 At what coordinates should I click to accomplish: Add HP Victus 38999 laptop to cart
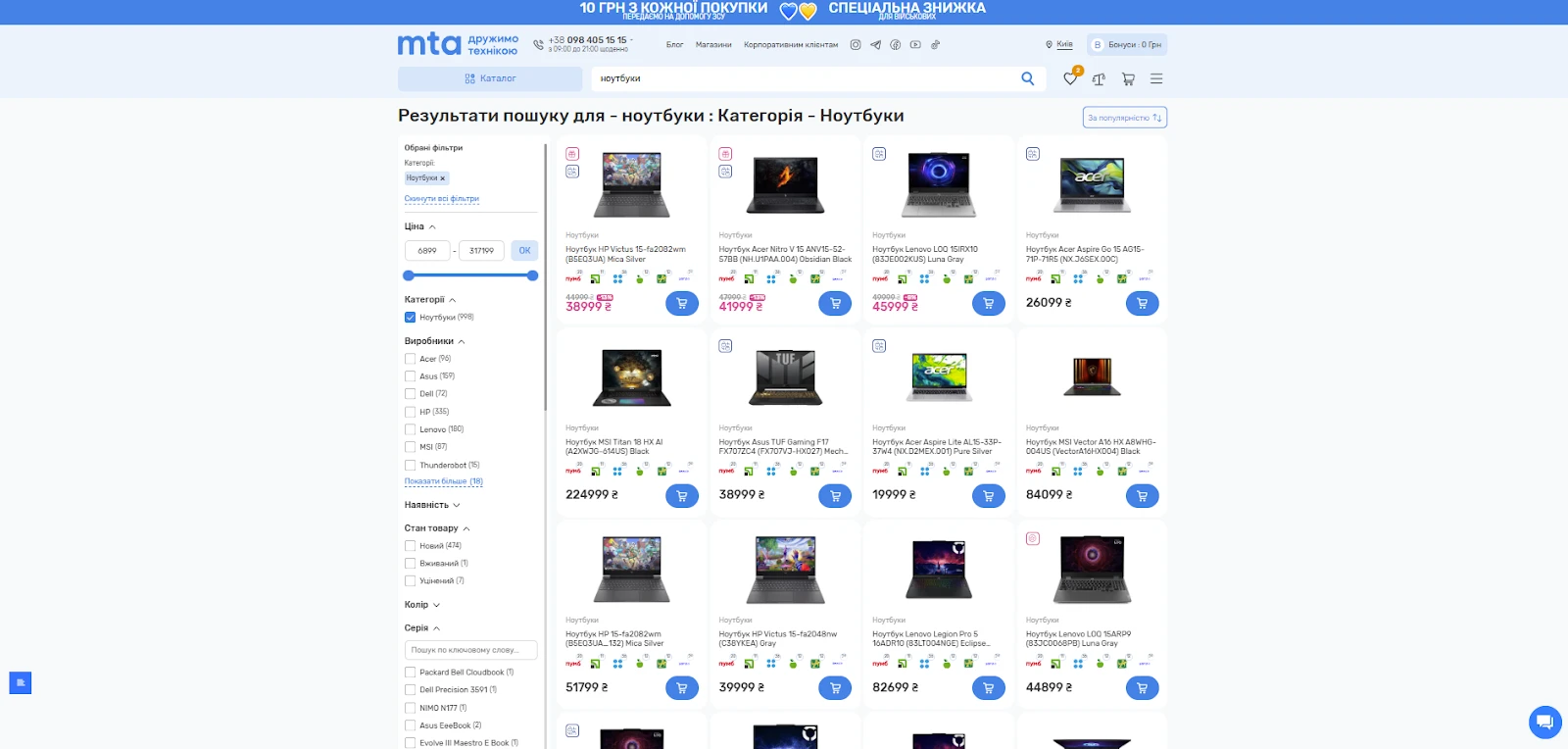pos(682,304)
